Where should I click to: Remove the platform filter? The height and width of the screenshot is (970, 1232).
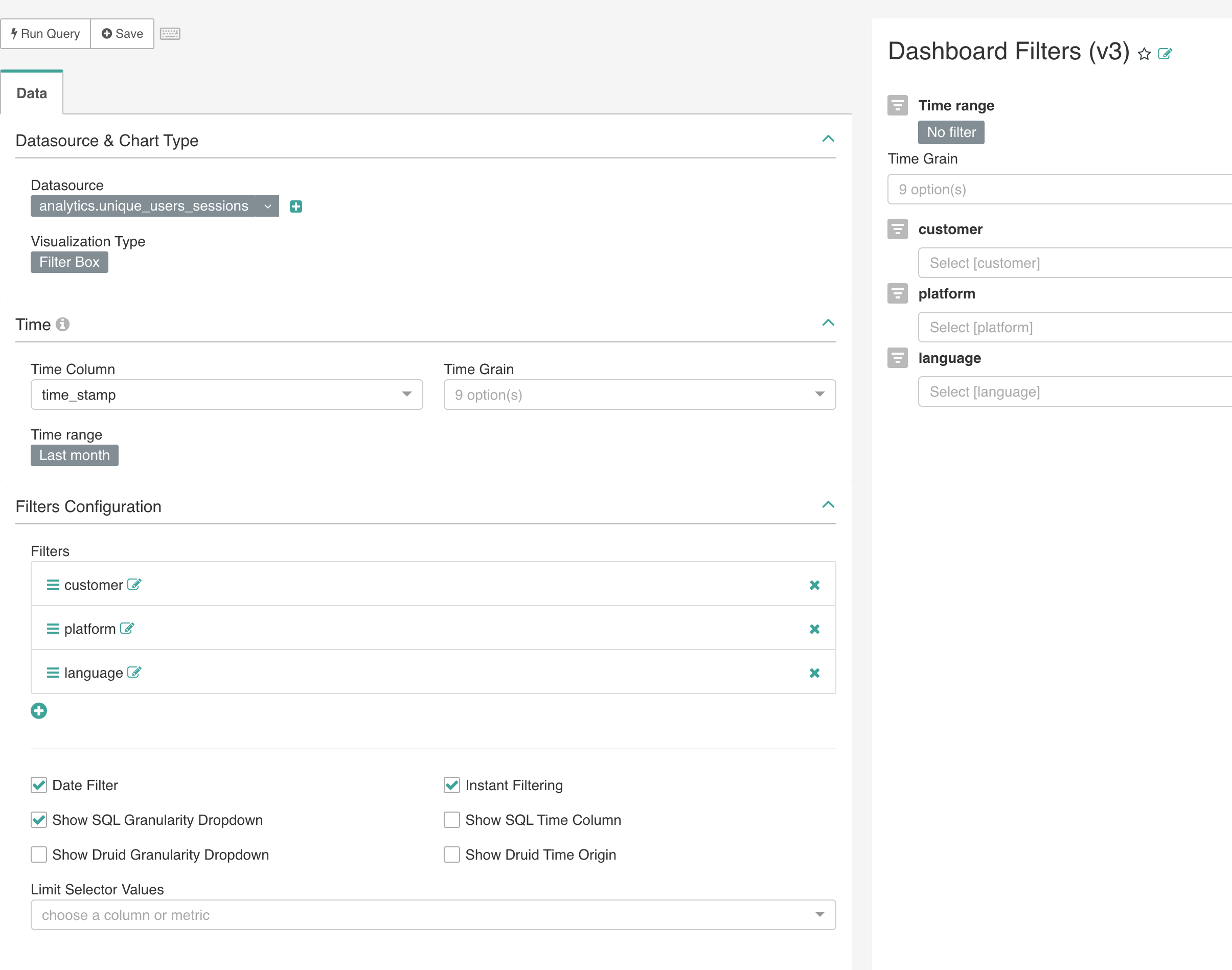pos(814,629)
